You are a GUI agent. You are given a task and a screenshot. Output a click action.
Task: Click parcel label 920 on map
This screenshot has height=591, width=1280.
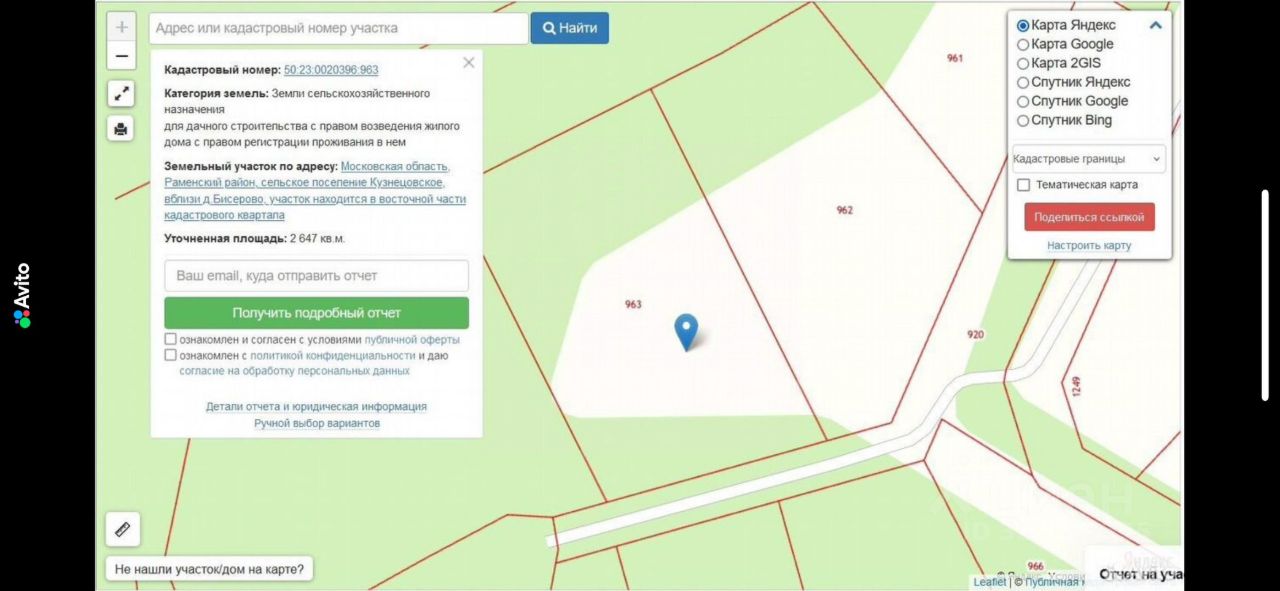point(976,334)
